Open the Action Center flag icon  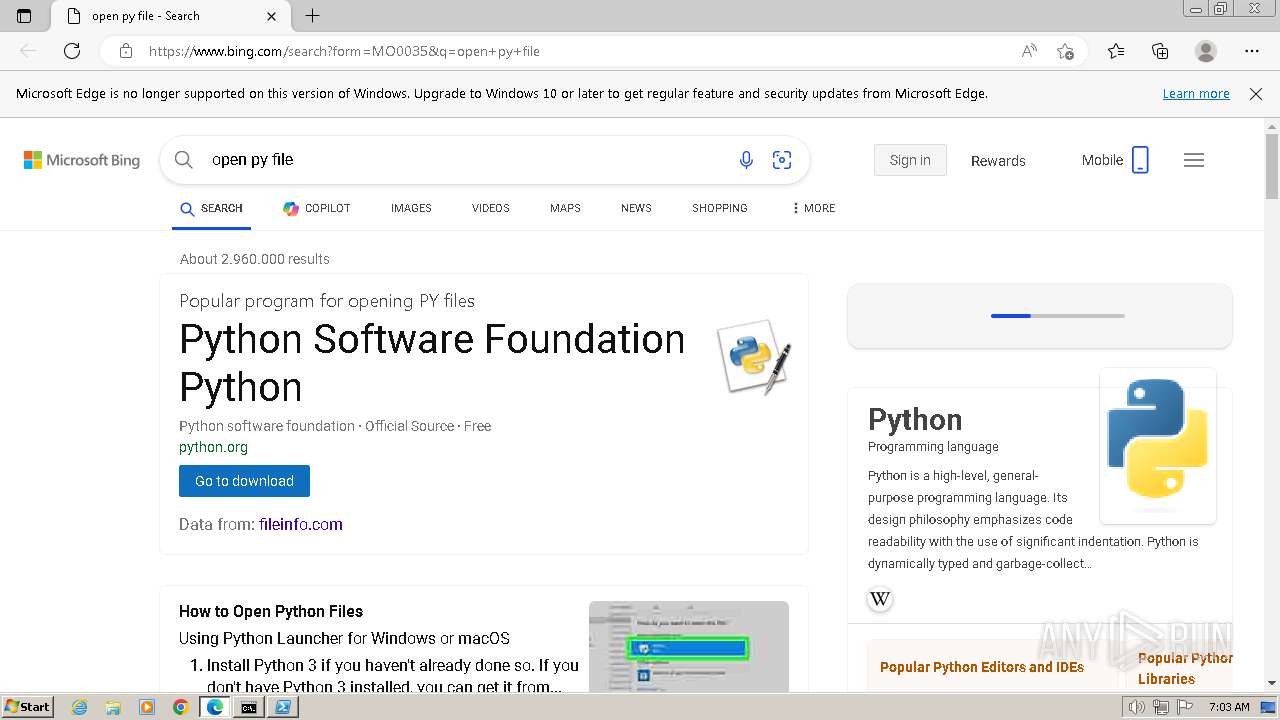click(1184, 707)
